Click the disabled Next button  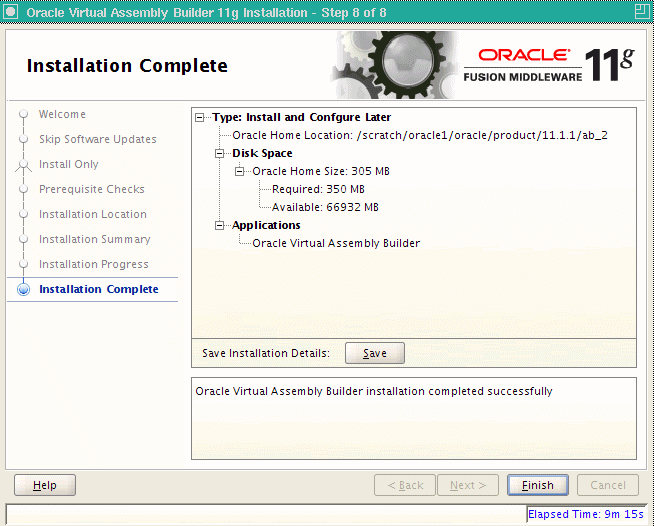click(x=468, y=485)
